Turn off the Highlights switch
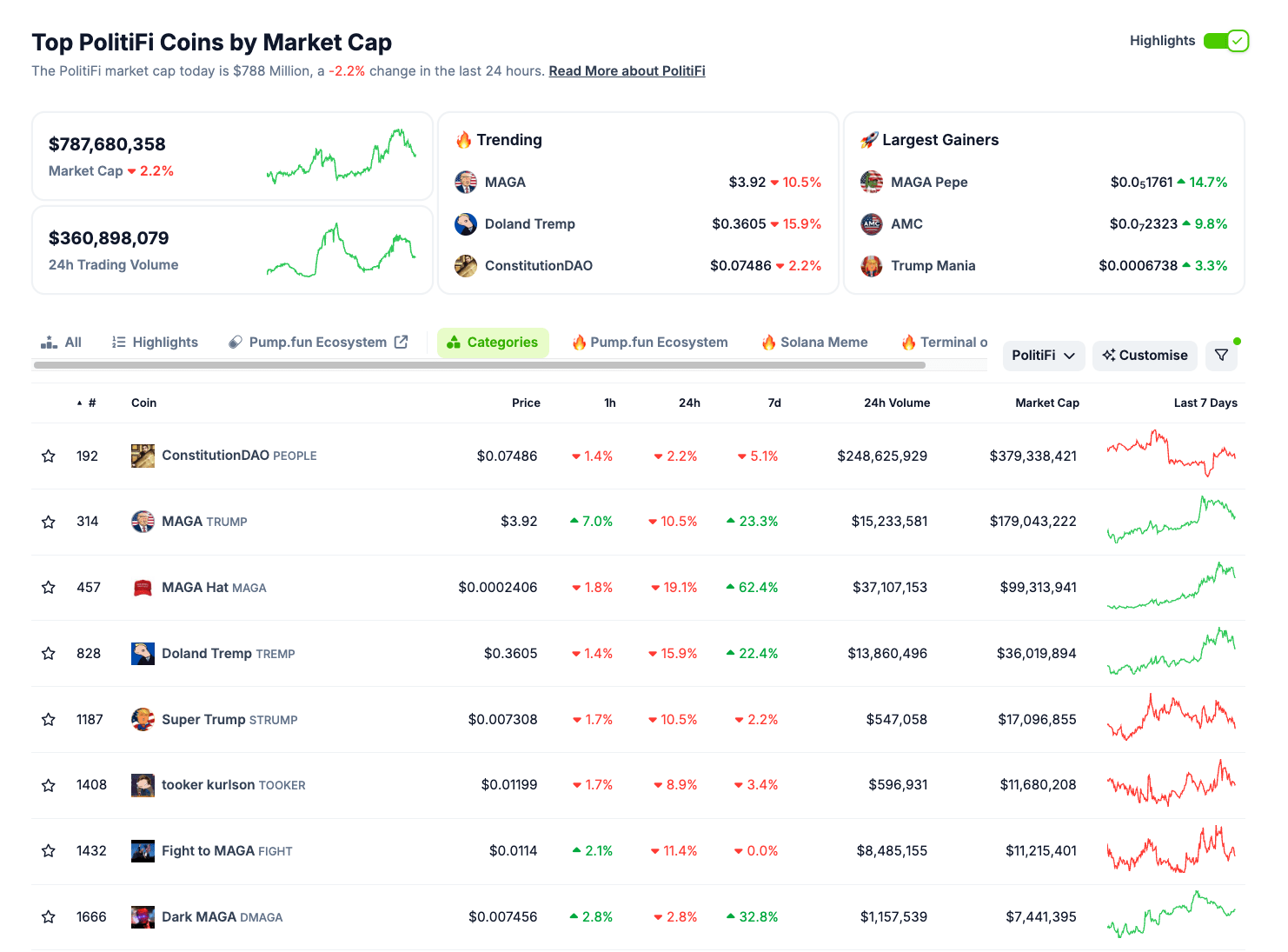Screen dimensions: 1288x952 [x=1226, y=41]
